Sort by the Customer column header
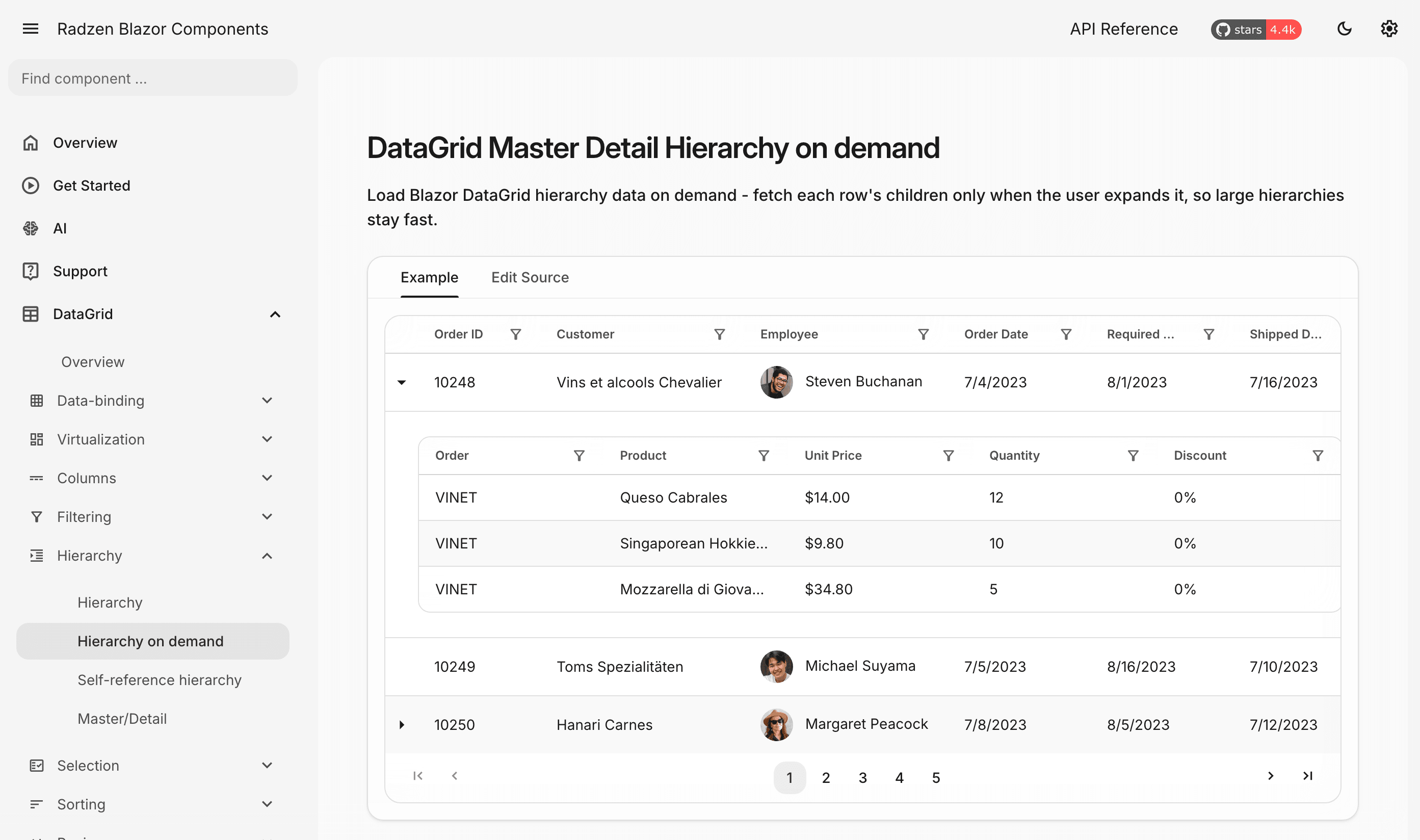The image size is (1420, 840). coord(585,334)
